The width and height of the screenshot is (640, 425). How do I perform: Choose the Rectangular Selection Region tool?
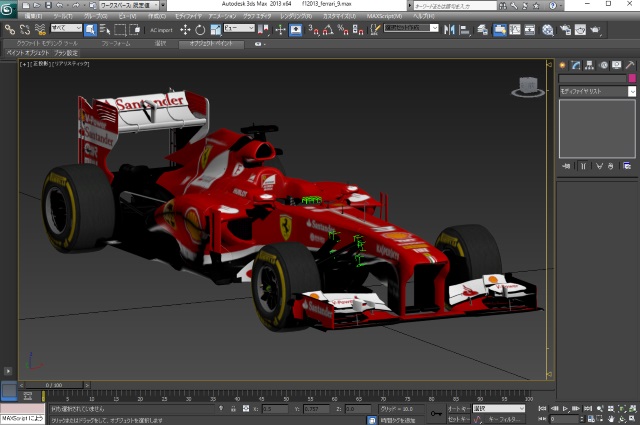click(x=120, y=30)
